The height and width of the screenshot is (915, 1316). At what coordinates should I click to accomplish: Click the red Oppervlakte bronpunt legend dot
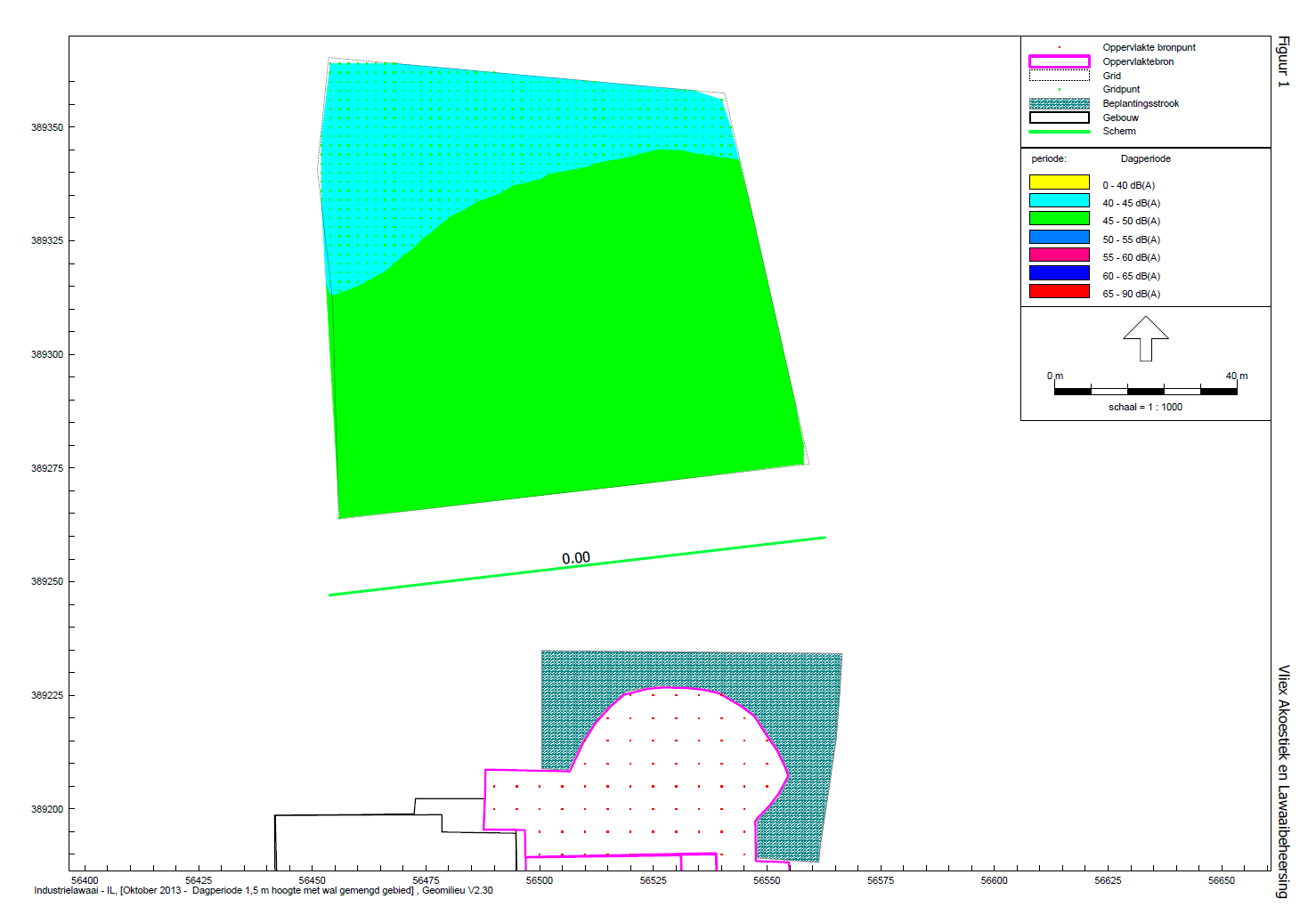click(x=1059, y=47)
